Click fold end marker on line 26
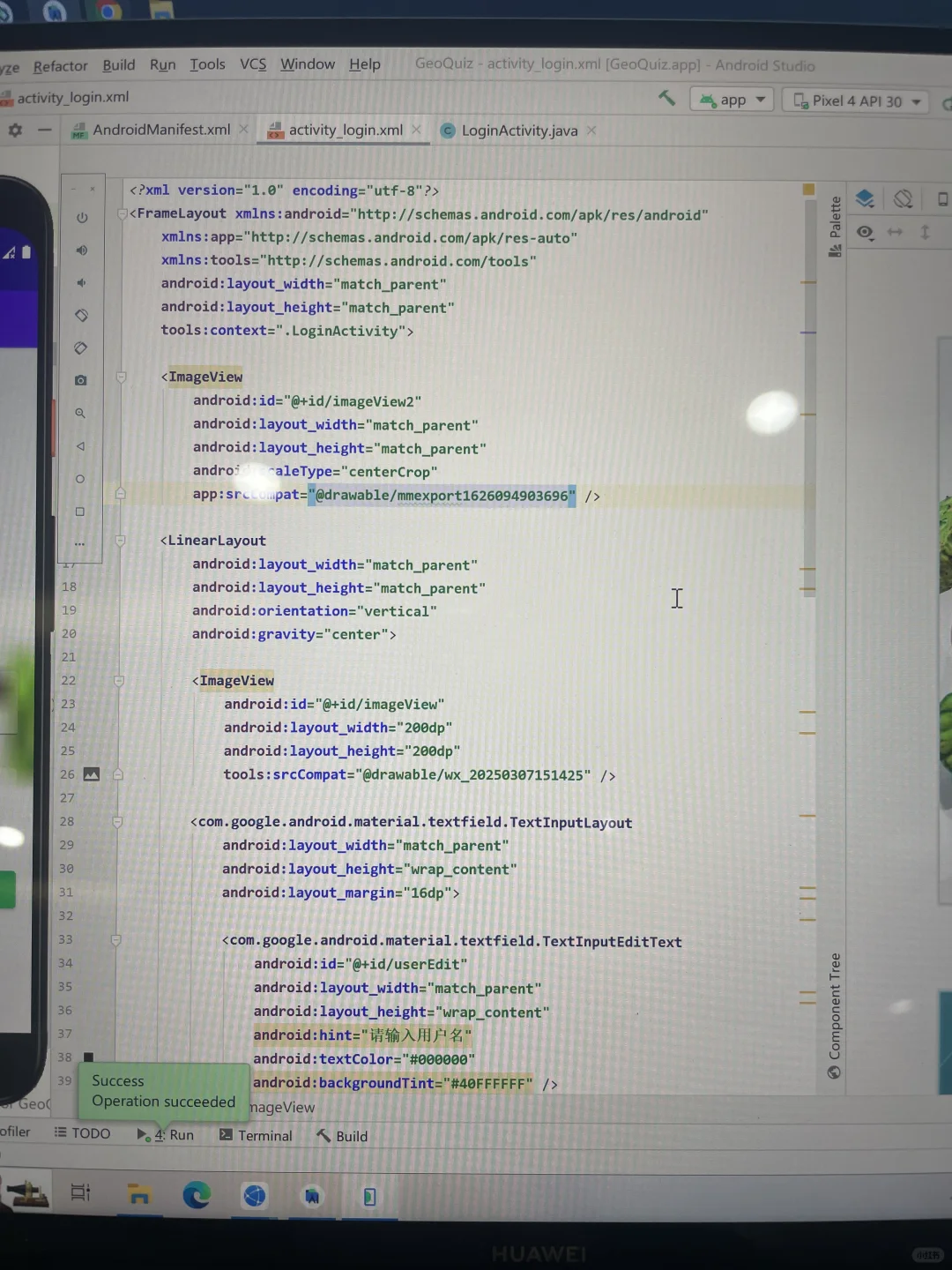This screenshot has height=1270, width=952. click(118, 774)
